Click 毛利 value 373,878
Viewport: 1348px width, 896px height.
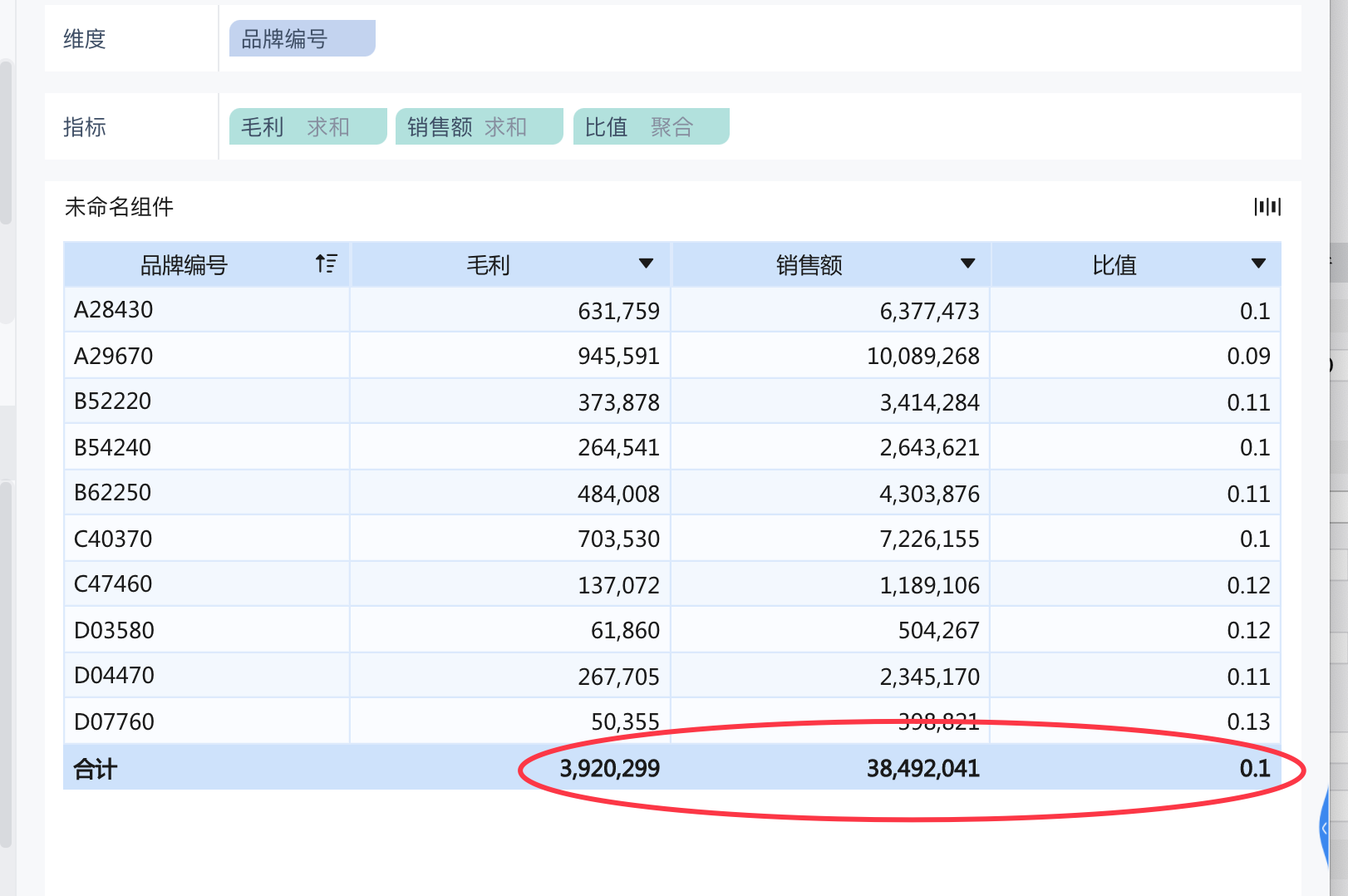pos(618,402)
